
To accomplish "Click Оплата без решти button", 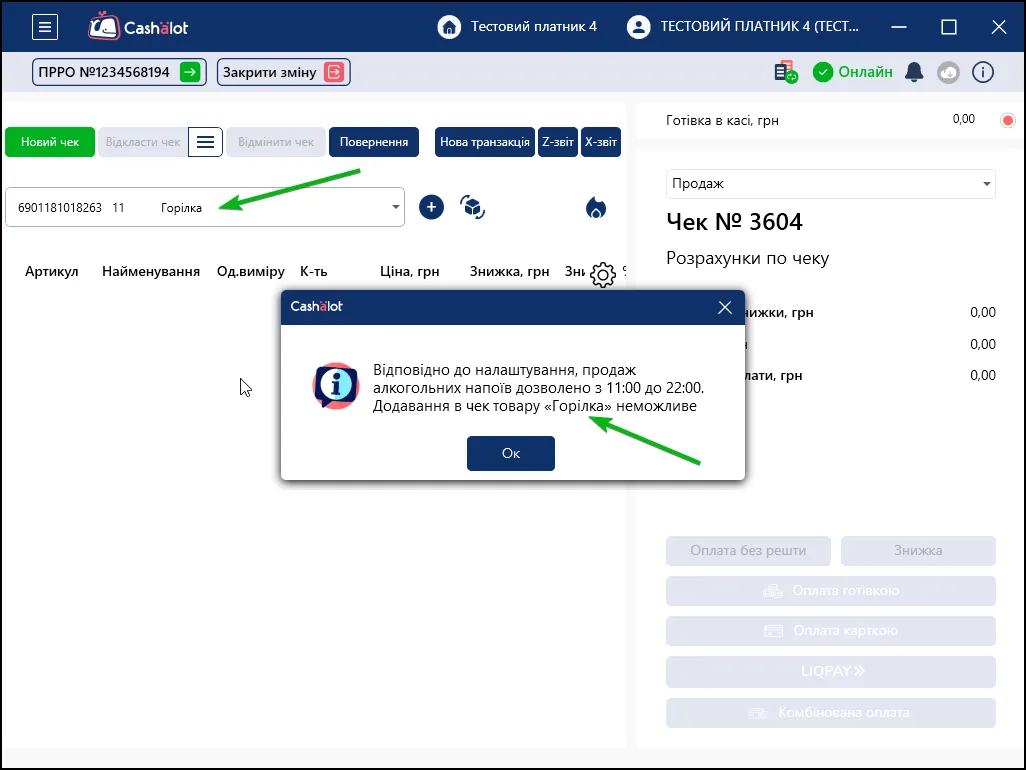I will coord(749,551).
